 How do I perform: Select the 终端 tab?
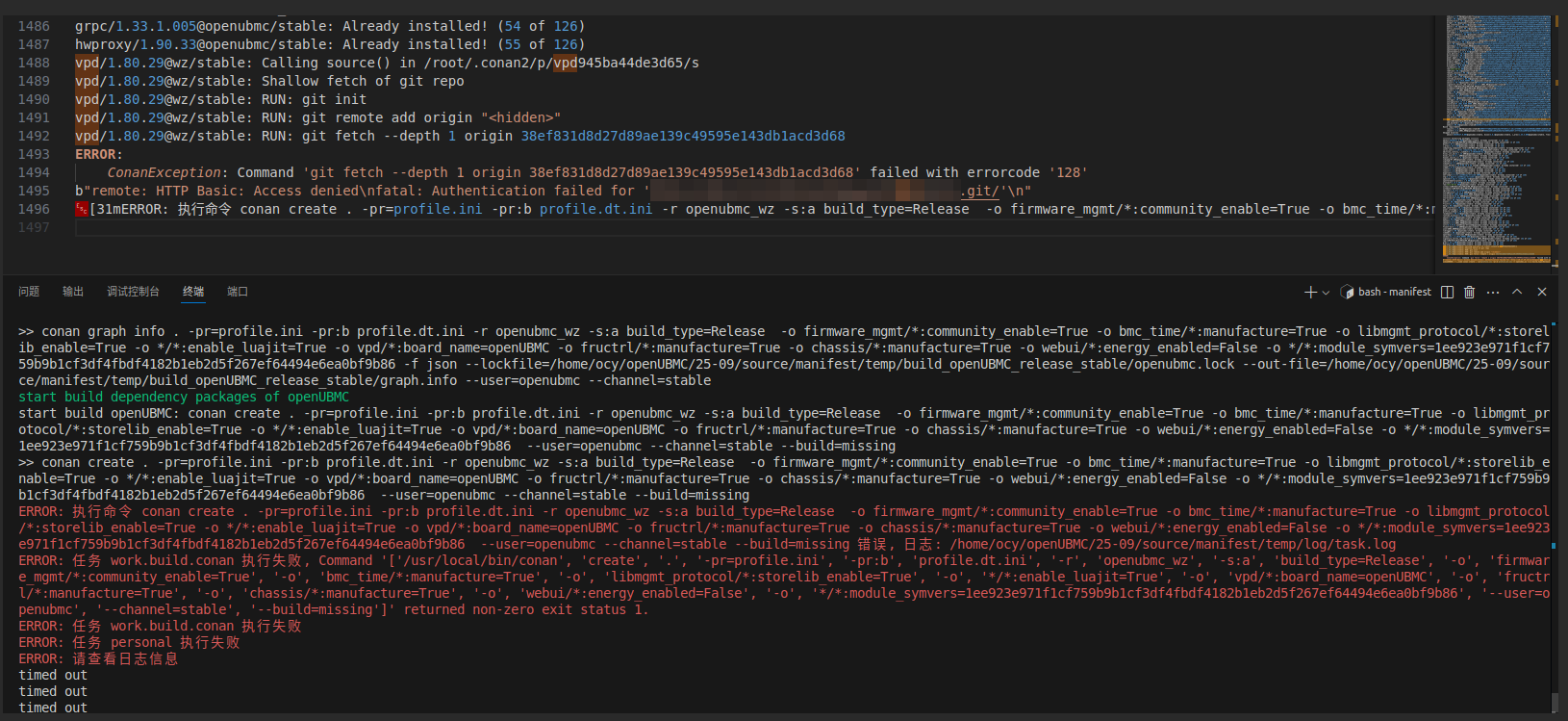(x=193, y=292)
